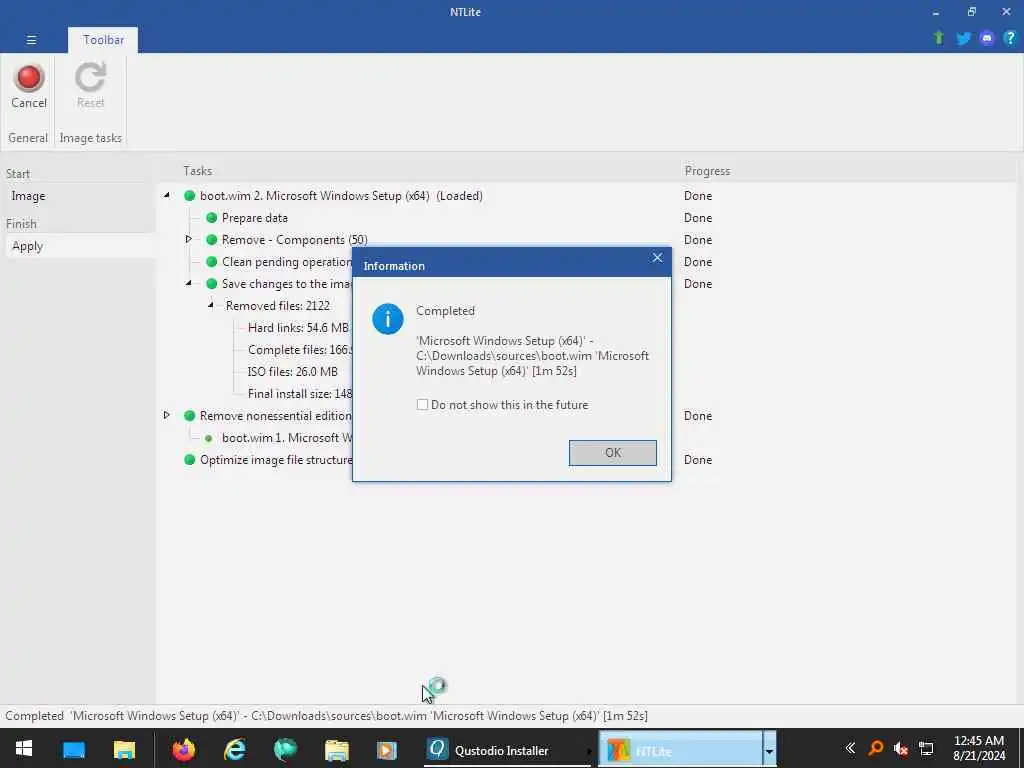Click green dot beside Remove nonessential editions
This screenshot has height=768, width=1024.
click(x=189, y=416)
